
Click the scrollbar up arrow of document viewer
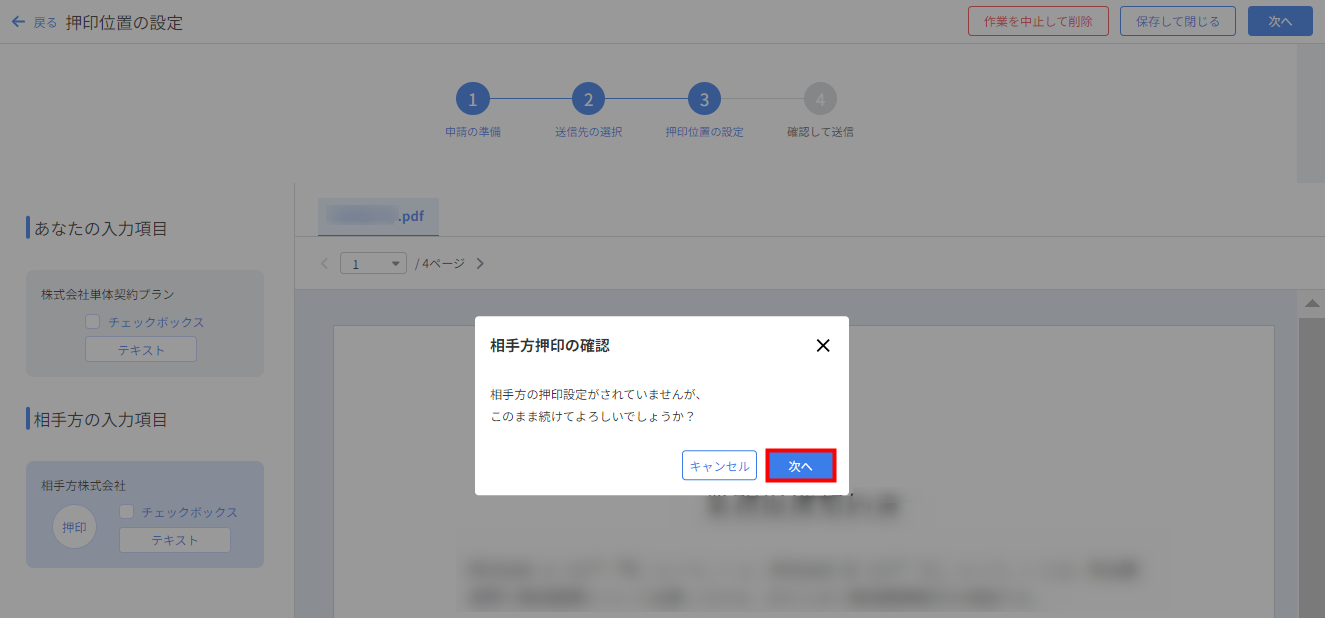(1310, 303)
